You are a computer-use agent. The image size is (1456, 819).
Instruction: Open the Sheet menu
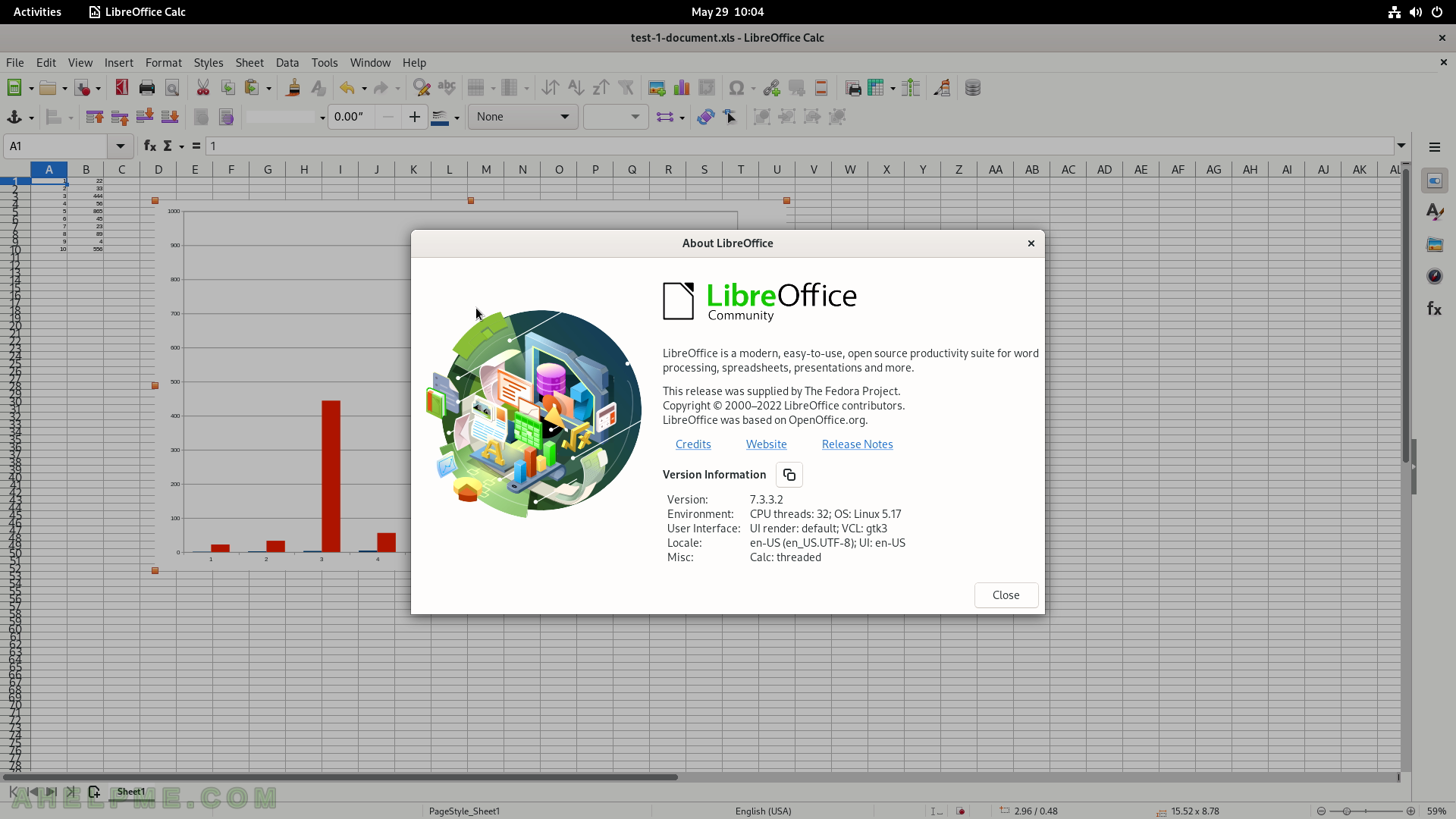coord(249,63)
